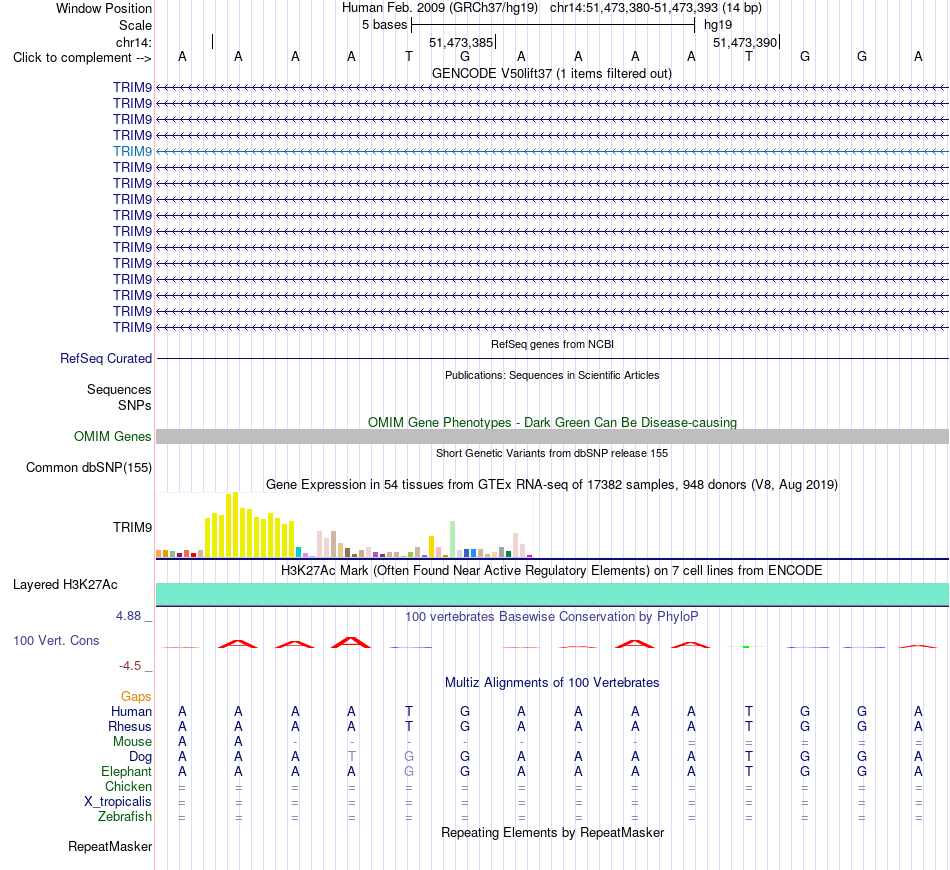The width and height of the screenshot is (950, 870).
Task: Click the TRIM9 label beside GTEx chart
Action: (132, 528)
